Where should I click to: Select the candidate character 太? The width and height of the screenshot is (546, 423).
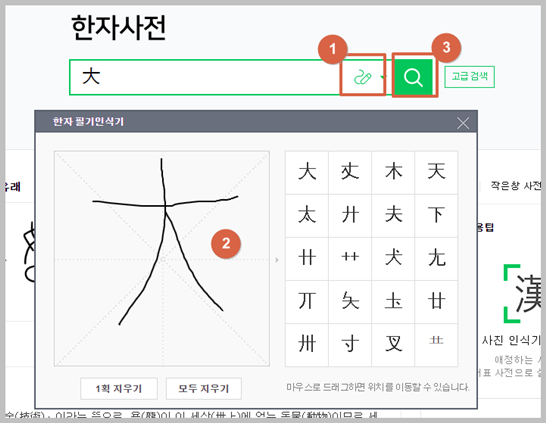307,216
